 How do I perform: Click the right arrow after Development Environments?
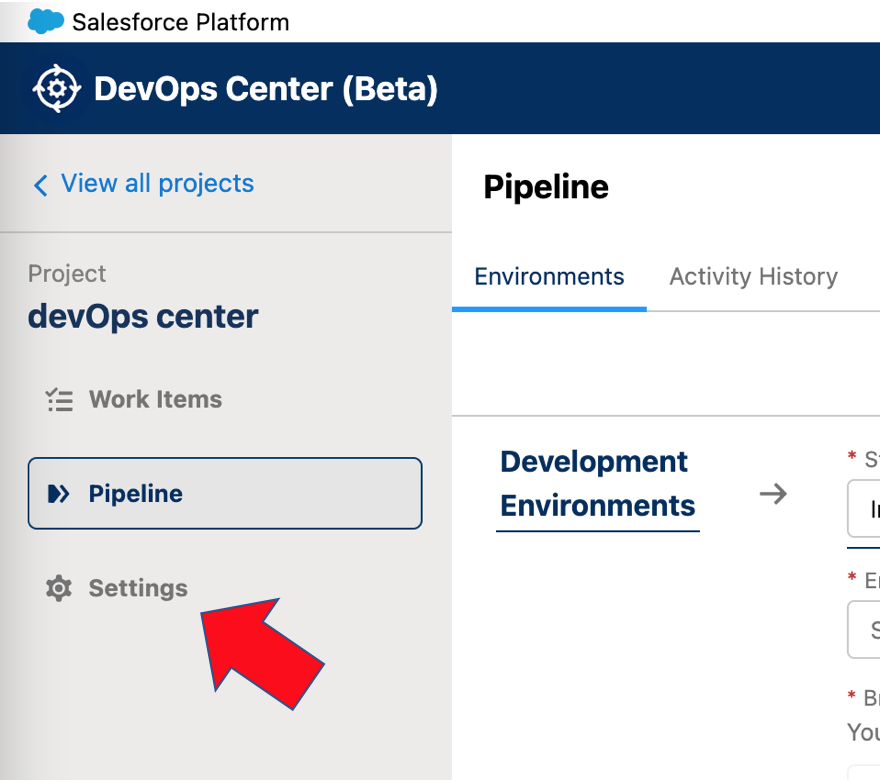(x=773, y=494)
